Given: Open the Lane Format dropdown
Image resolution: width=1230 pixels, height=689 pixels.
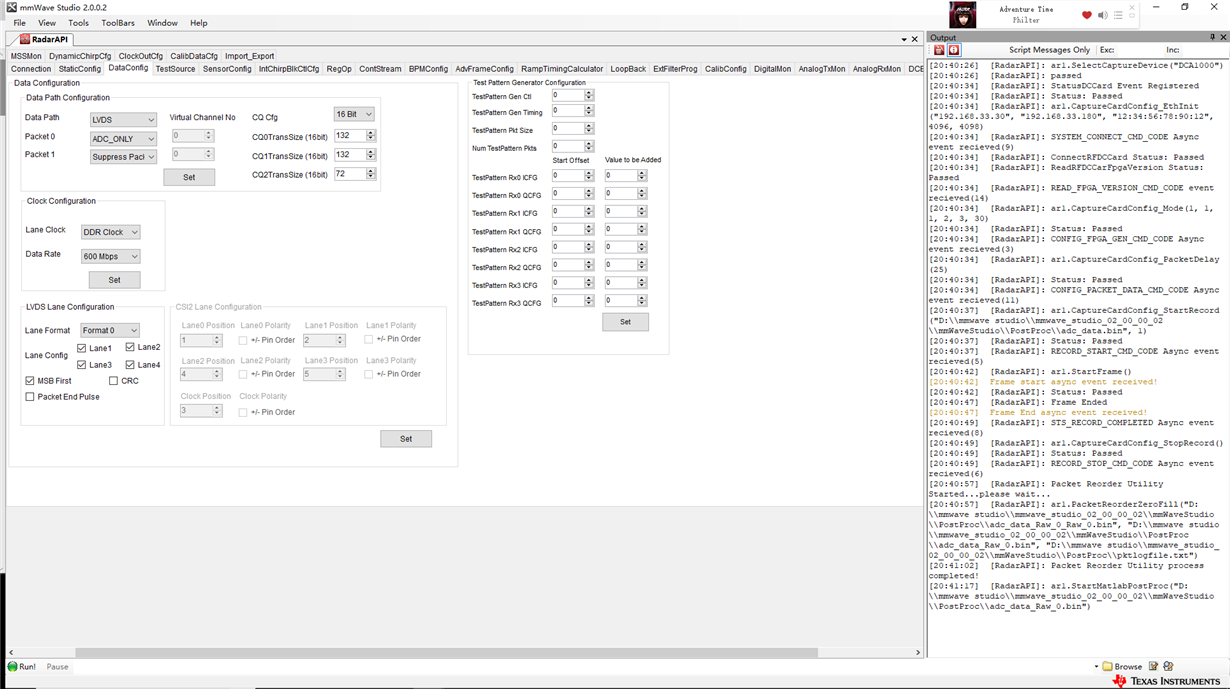Looking at the screenshot, I should [x=110, y=330].
